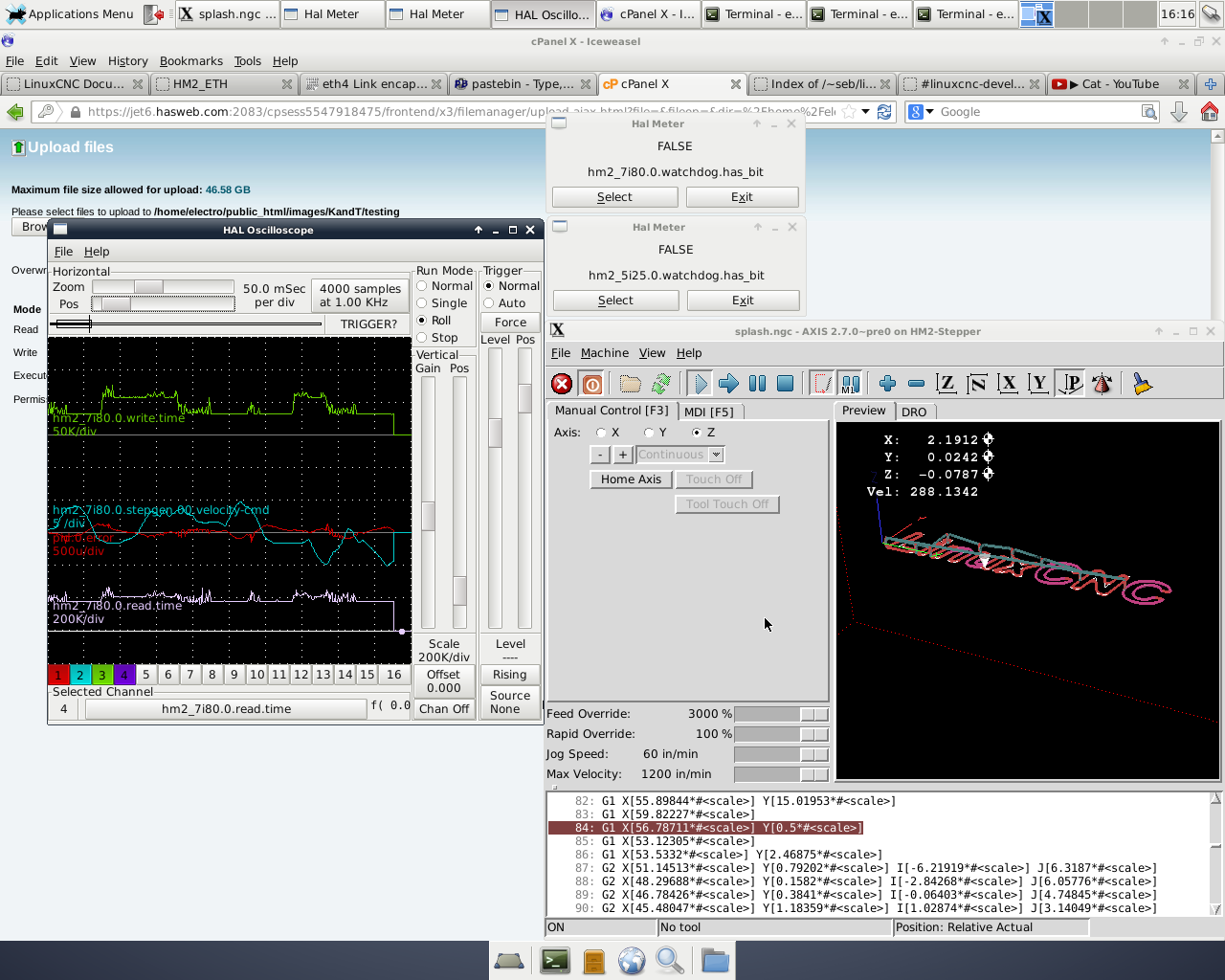The height and width of the screenshot is (980, 1225).
Task: Open the Machine menu in AXIS
Action: (x=604, y=353)
